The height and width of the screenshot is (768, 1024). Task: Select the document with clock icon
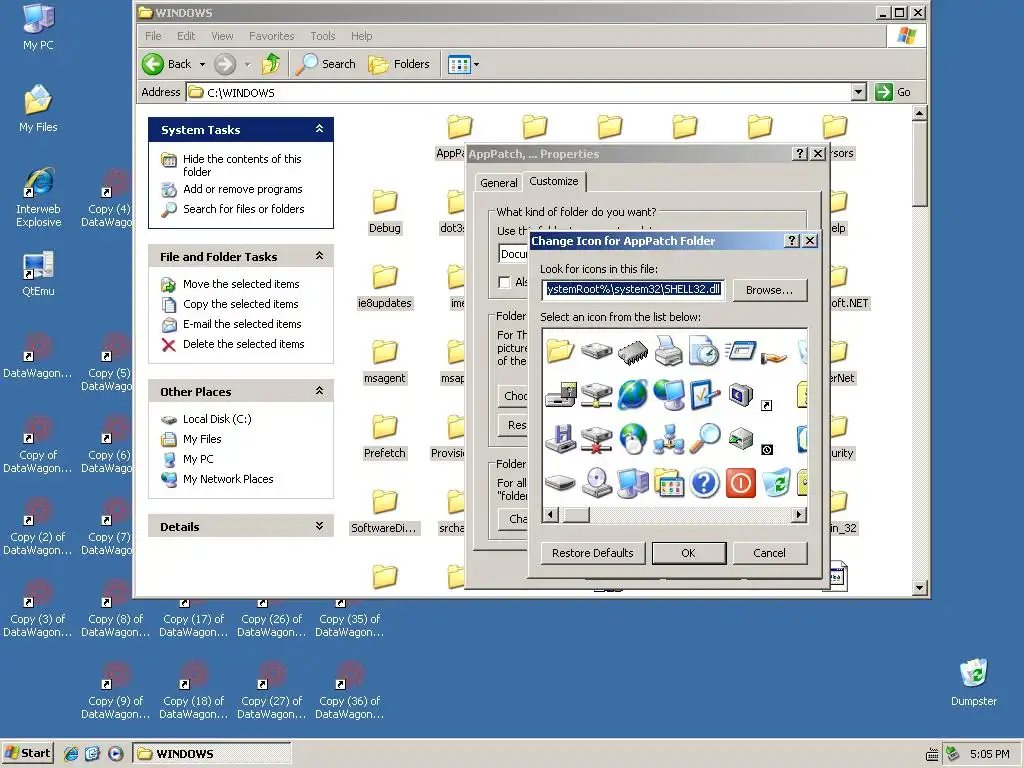(704, 351)
